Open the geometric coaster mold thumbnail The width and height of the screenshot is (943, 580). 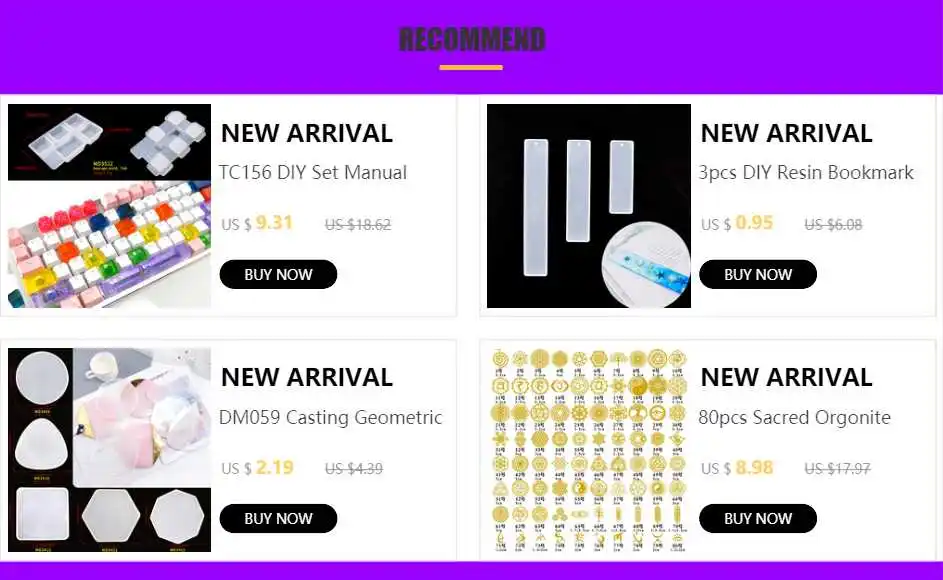click(109, 450)
